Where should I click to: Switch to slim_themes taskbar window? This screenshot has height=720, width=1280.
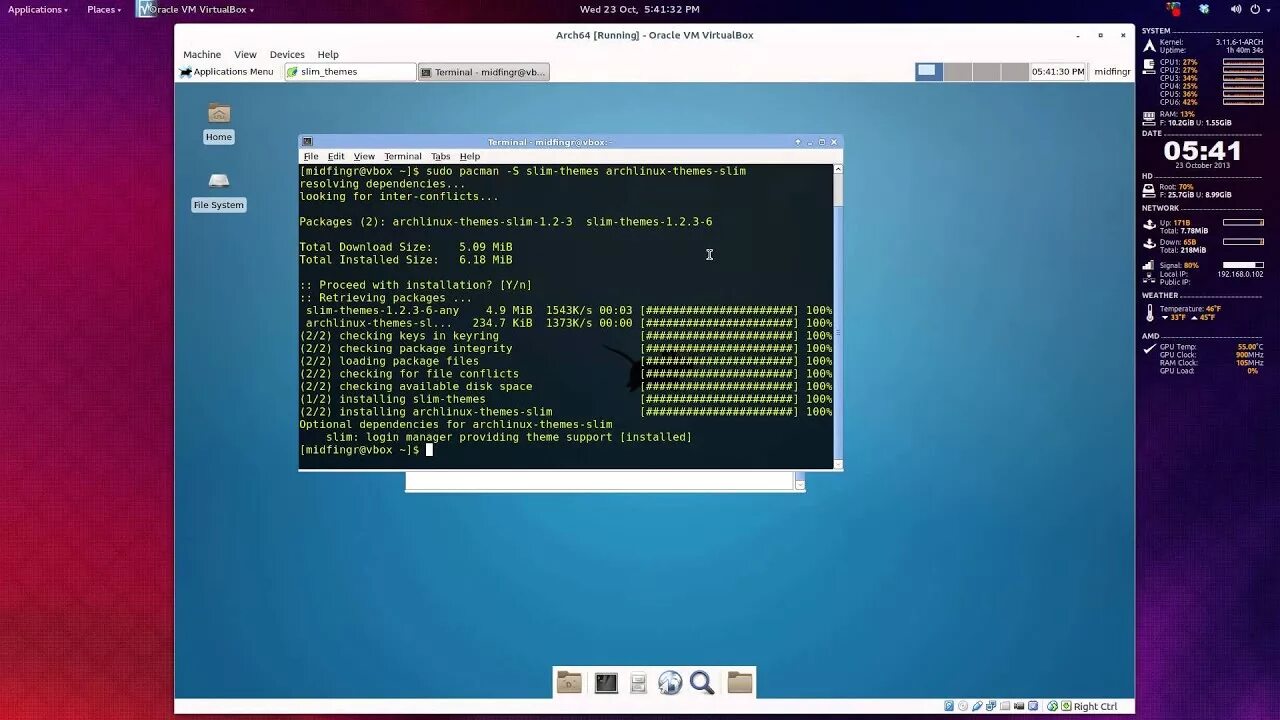click(350, 72)
